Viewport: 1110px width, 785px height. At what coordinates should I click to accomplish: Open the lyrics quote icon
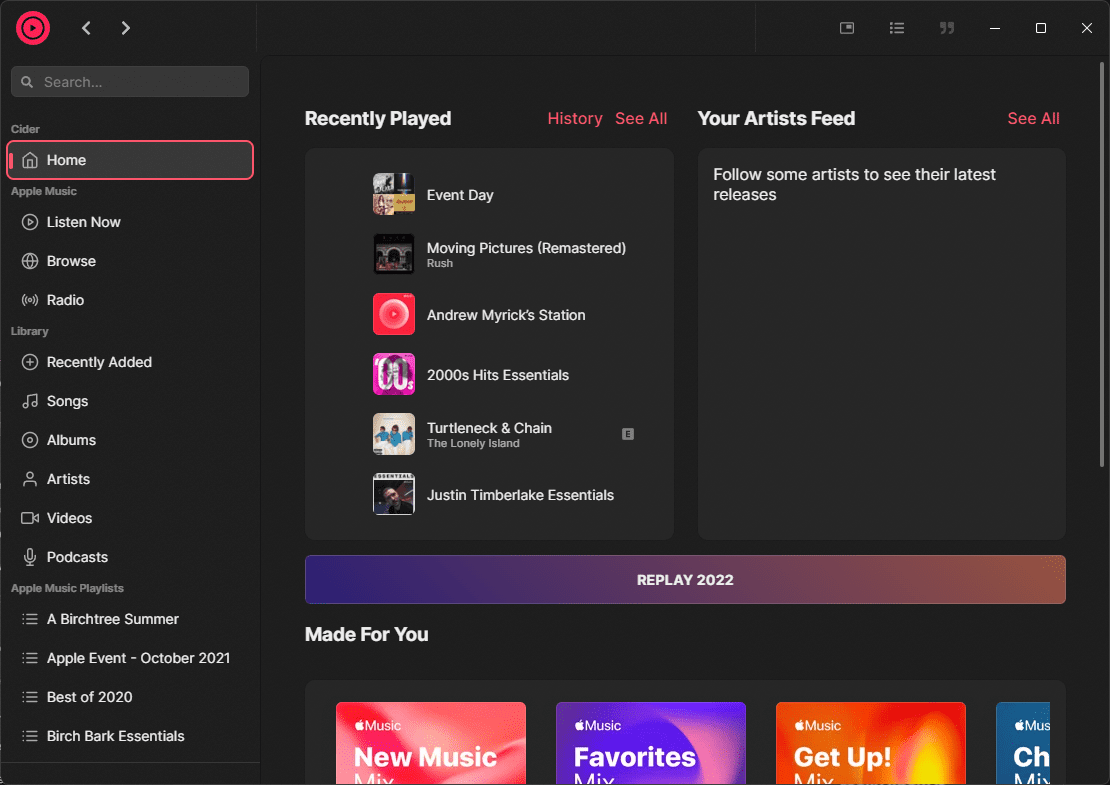click(x=946, y=28)
